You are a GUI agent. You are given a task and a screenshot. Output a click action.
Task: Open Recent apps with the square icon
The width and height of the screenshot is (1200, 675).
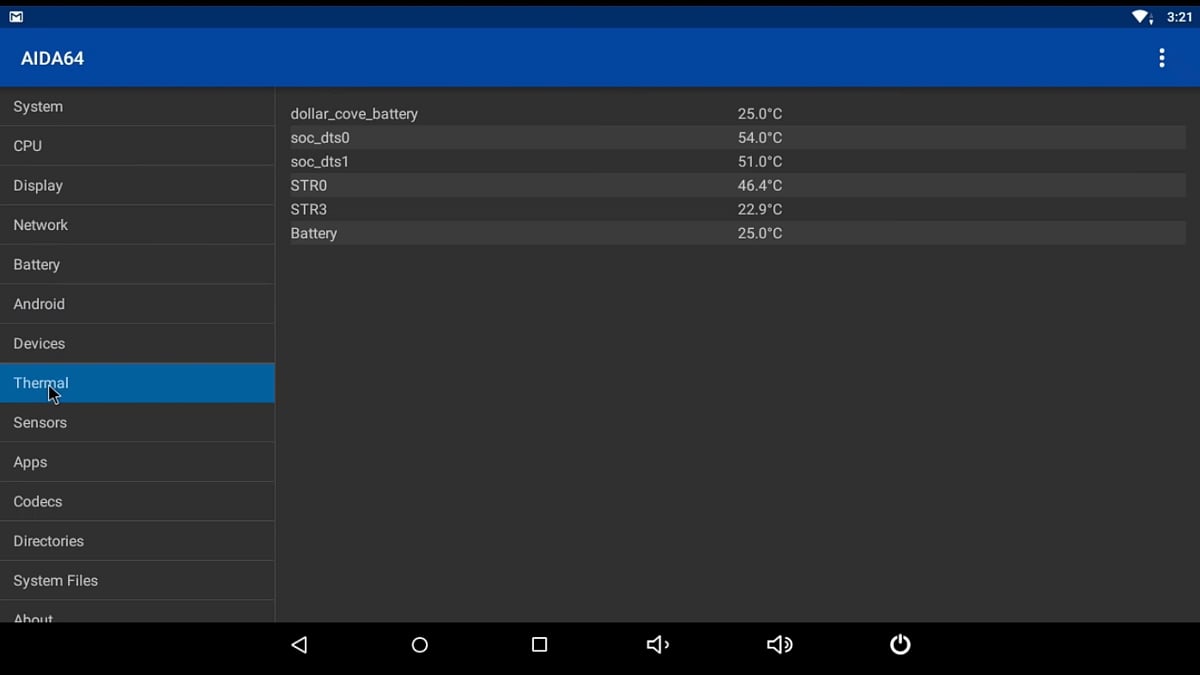pos(539,644)
